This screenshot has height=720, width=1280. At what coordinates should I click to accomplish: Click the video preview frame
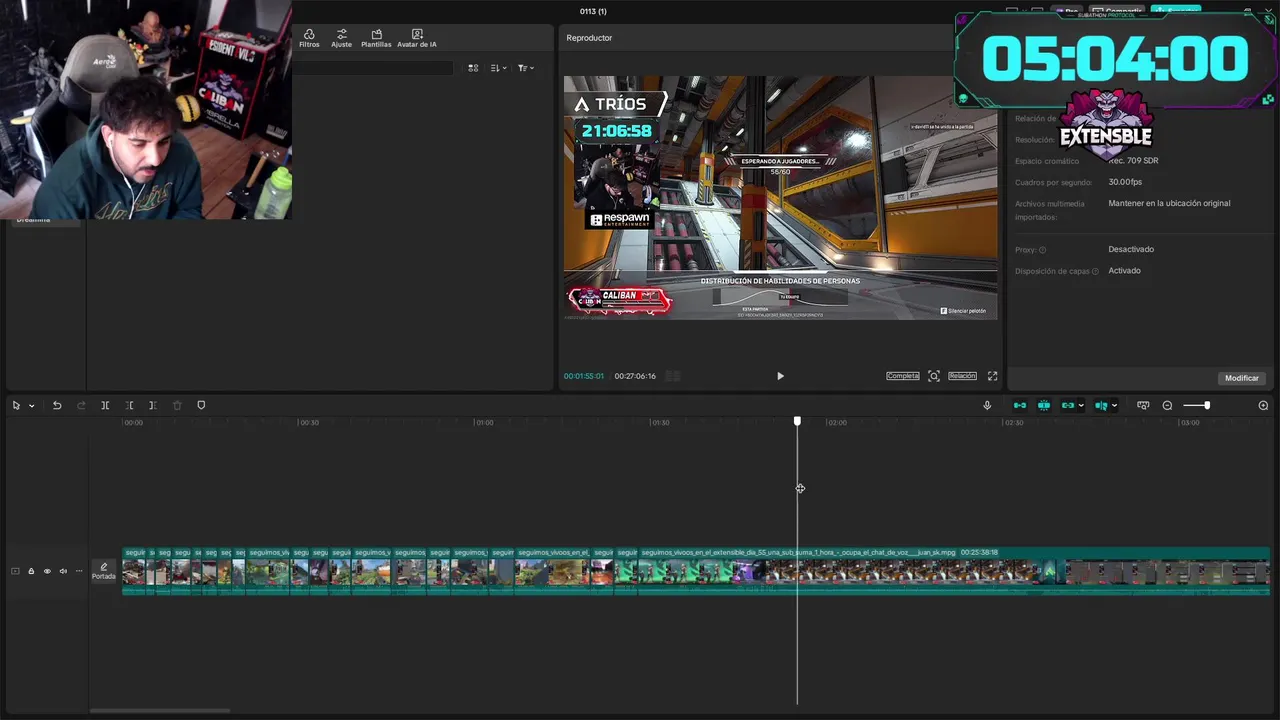pyautogui.click(x=780, y=198)
